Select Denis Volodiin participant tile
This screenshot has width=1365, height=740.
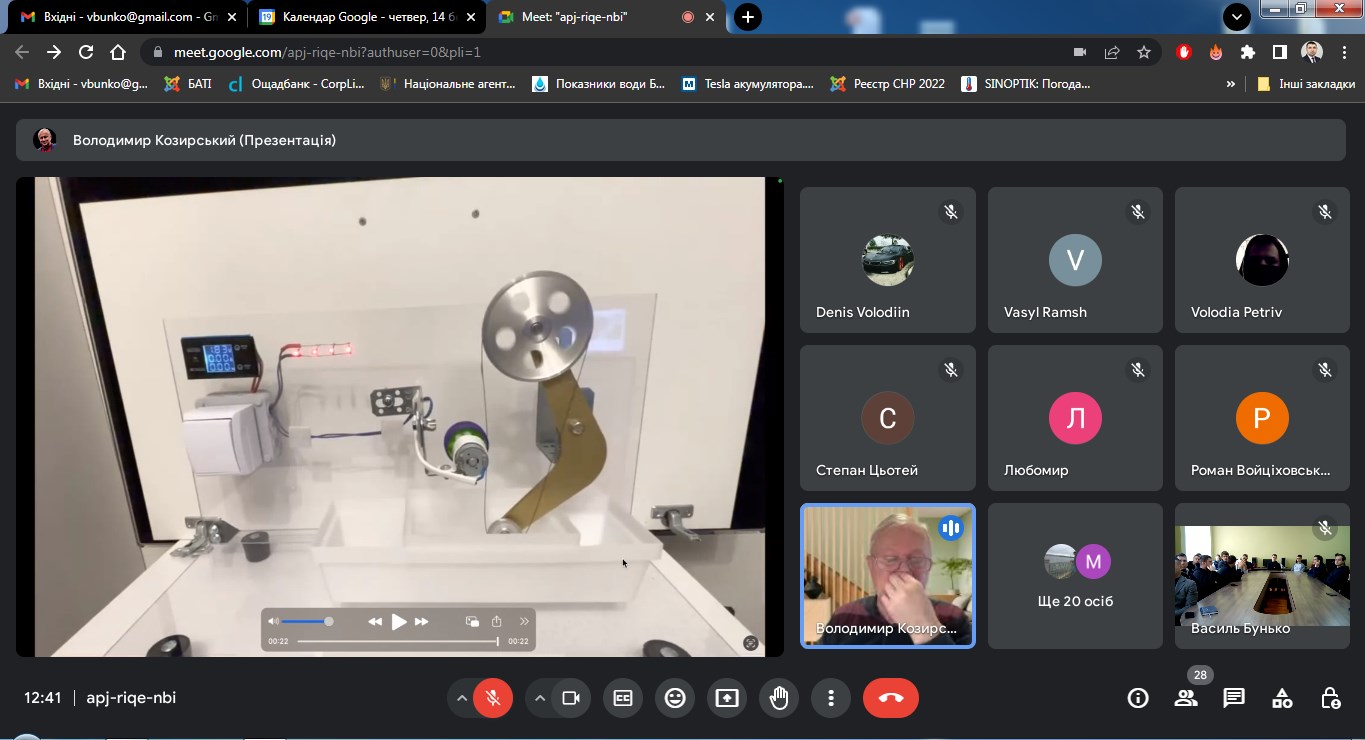888,260
